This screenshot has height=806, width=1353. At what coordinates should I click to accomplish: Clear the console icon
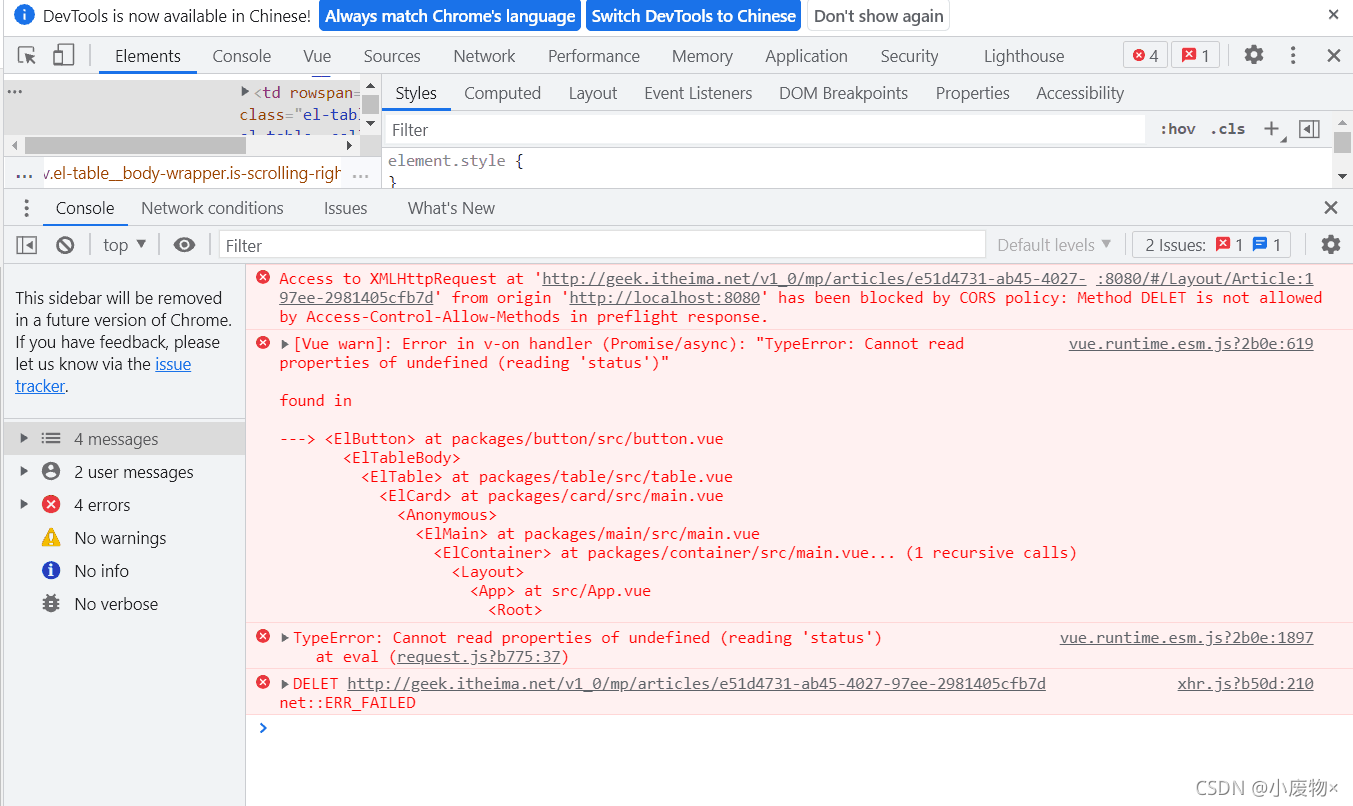[65, 245]
